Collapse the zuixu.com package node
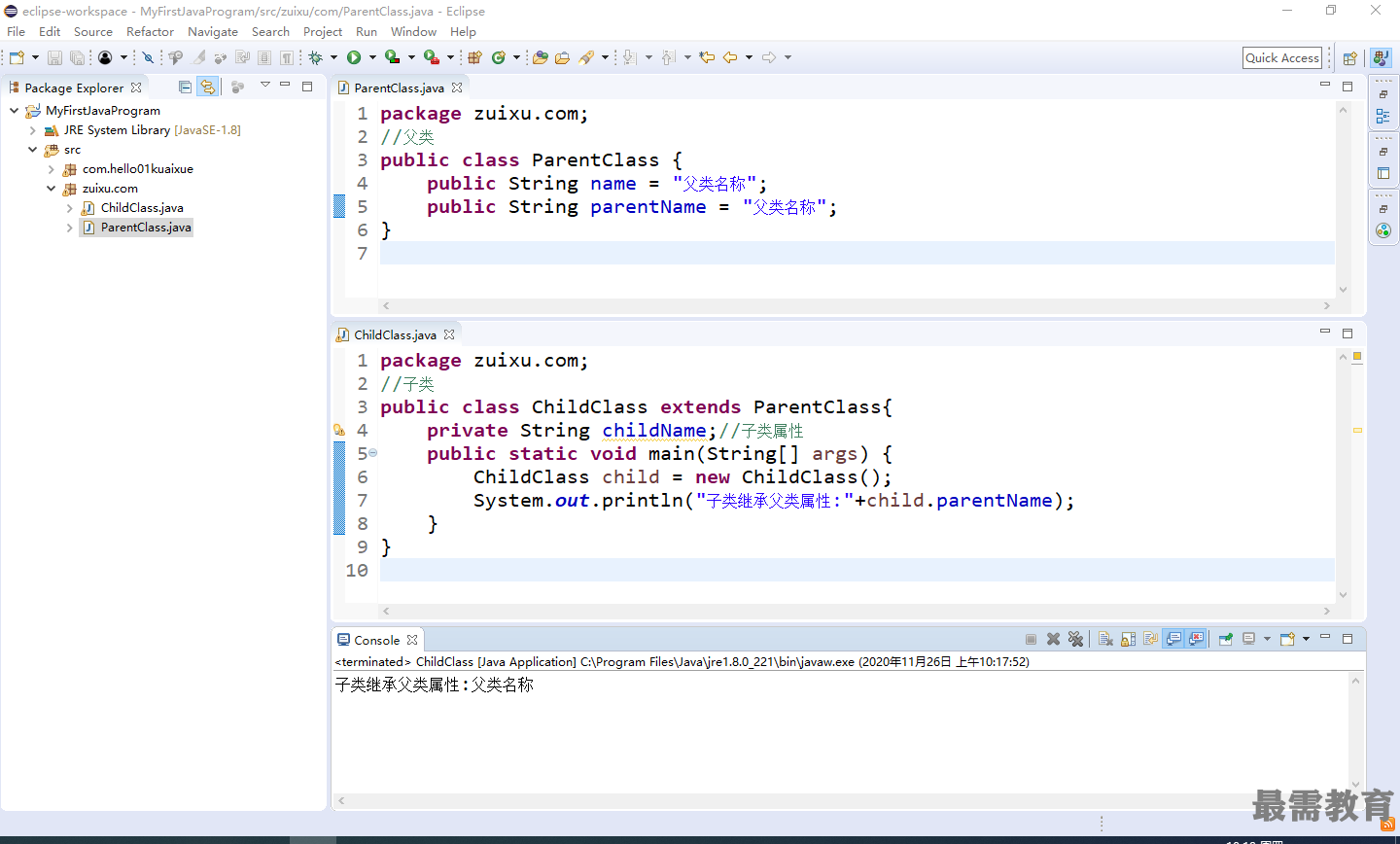The image size is (1400, 844). pos(51,189)
